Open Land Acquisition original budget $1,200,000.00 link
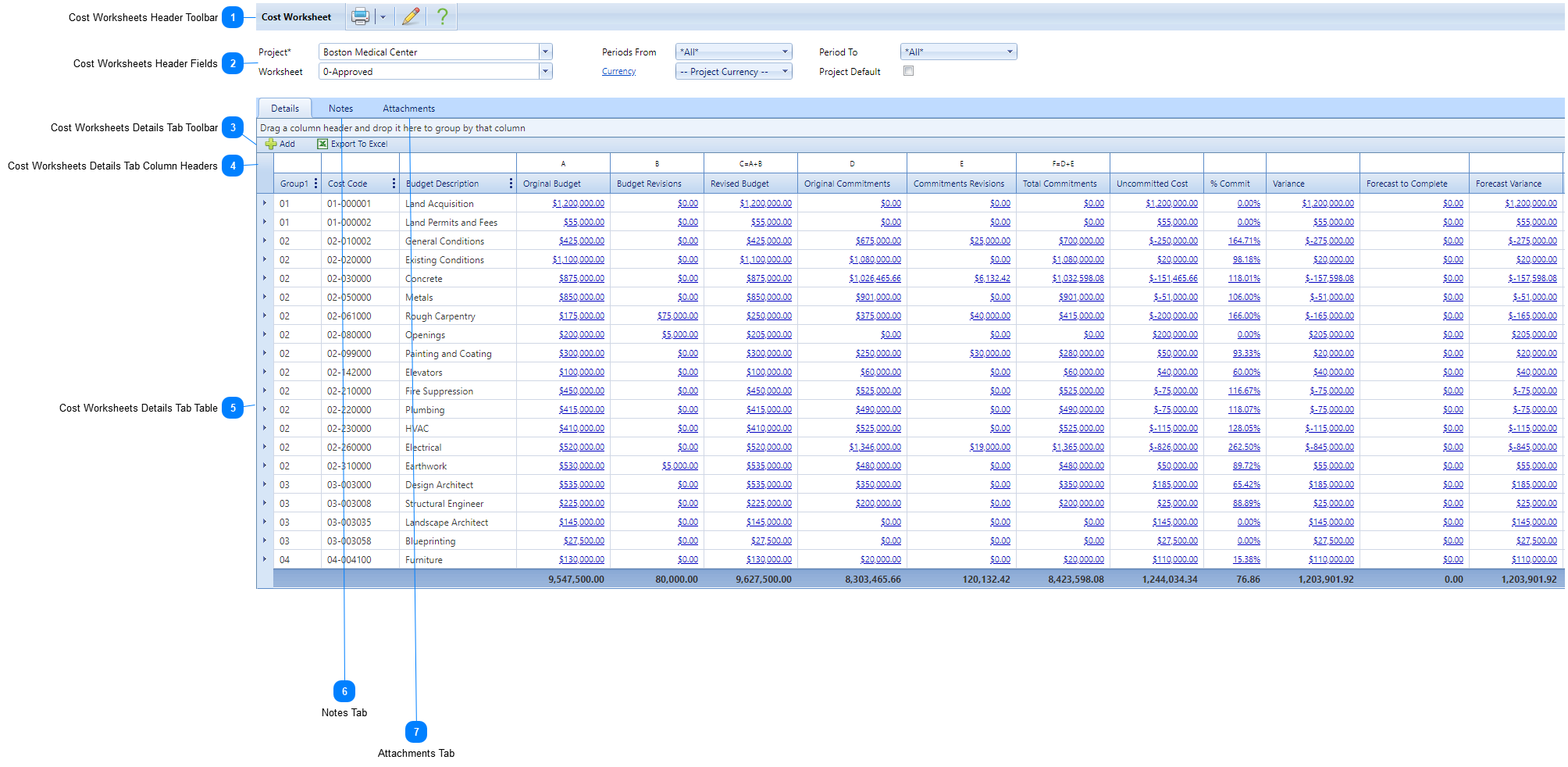Viewport: 1568px width, 767px height. click(578, 203)
